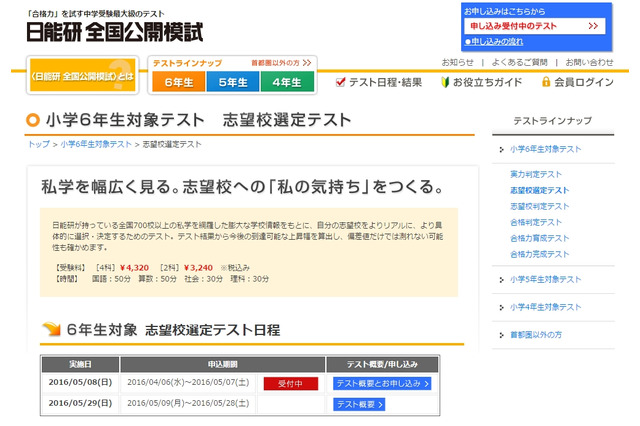Open the 会員ログイン menu item

pos(583,82)
